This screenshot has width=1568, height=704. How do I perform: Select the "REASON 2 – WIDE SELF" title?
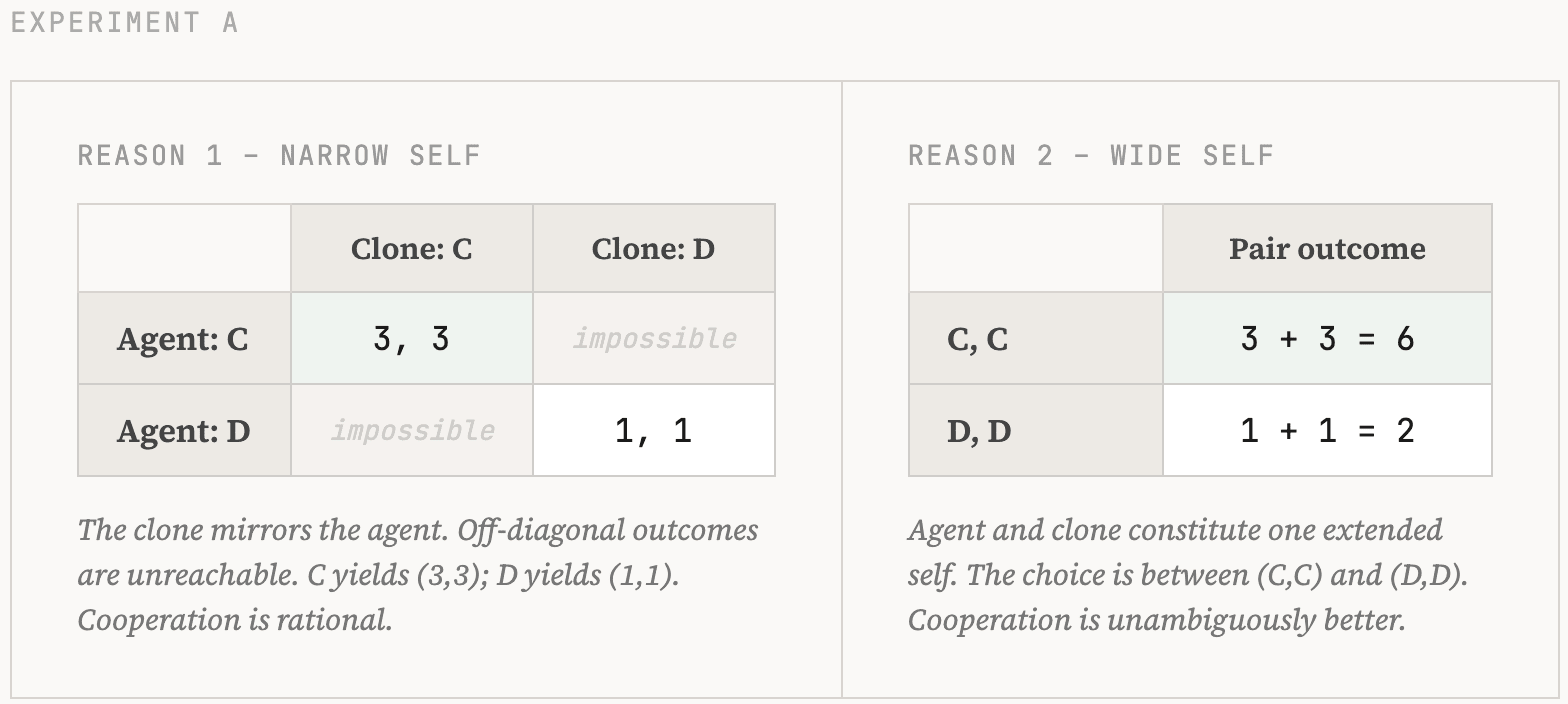point(1091,156)
